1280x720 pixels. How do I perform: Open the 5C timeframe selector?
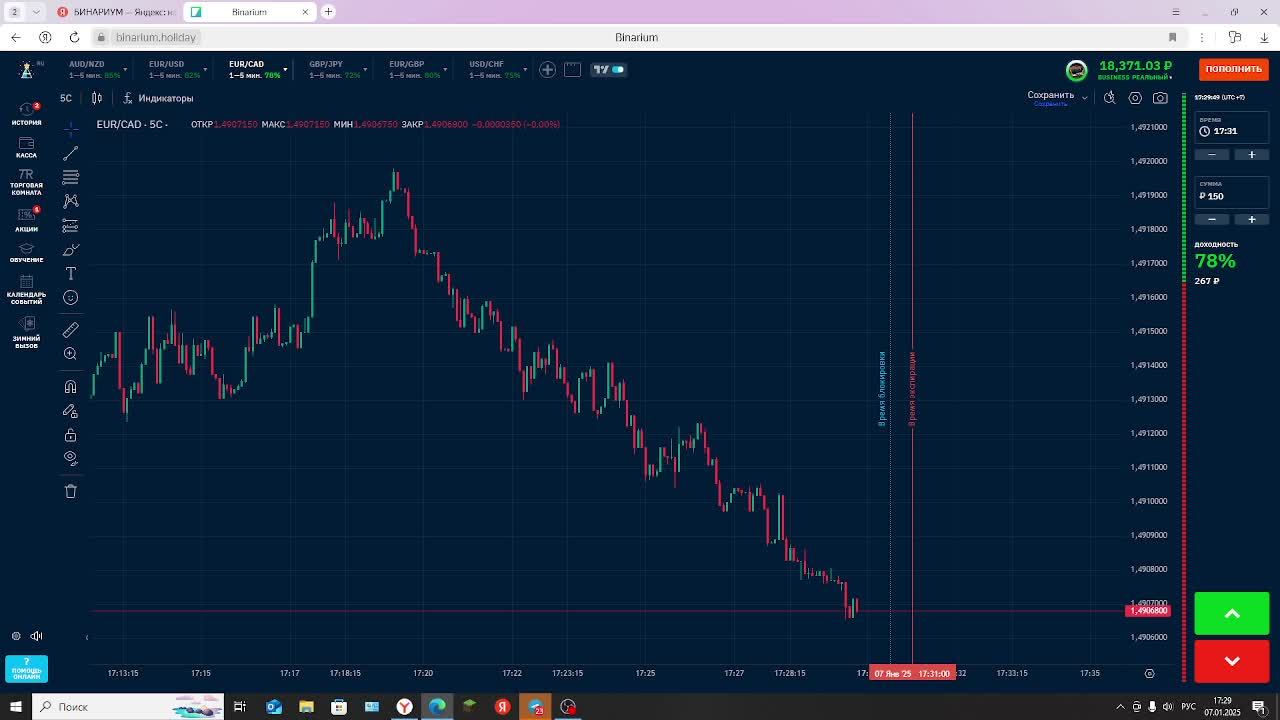click(66, 98)
